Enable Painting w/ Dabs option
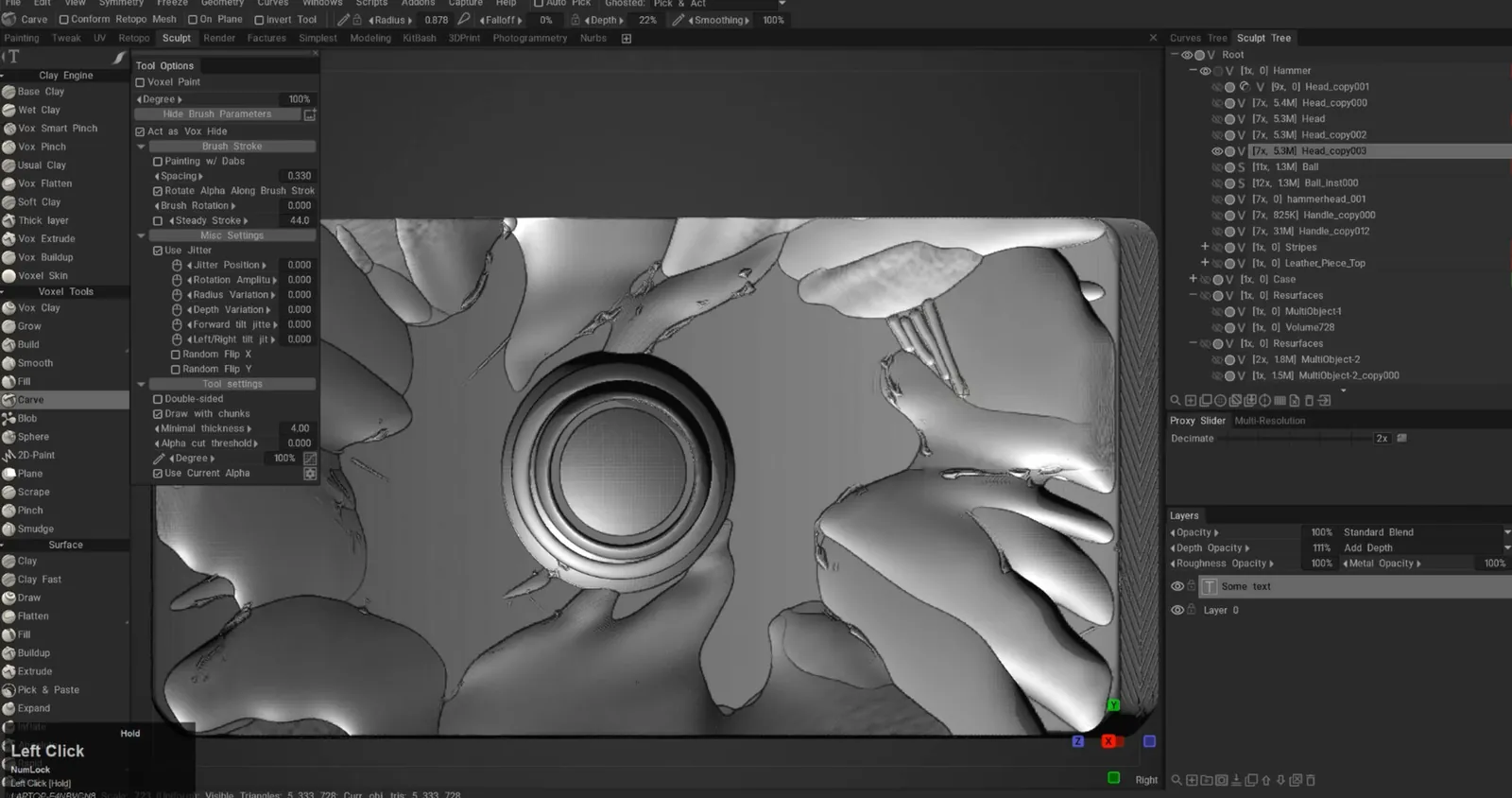The height and width of the screenshot is (798, 1512). click(158, 162)
